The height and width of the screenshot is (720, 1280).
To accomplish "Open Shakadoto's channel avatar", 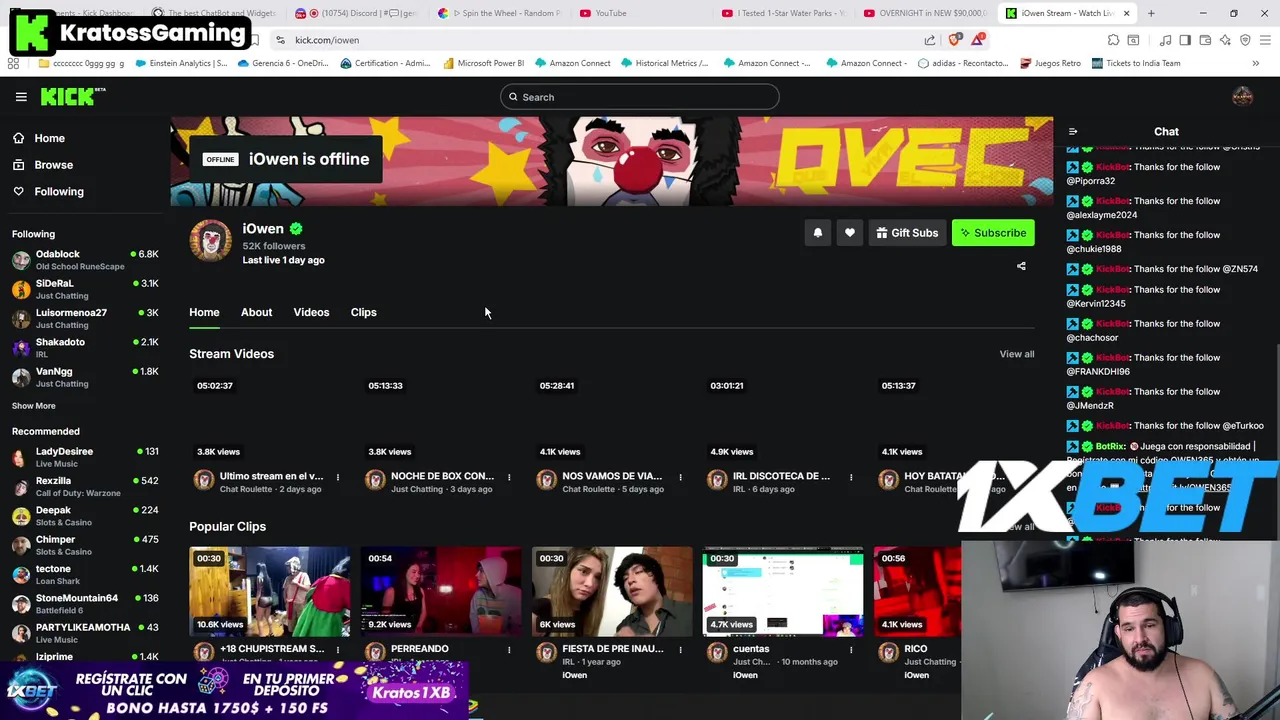I will [21, 348].
